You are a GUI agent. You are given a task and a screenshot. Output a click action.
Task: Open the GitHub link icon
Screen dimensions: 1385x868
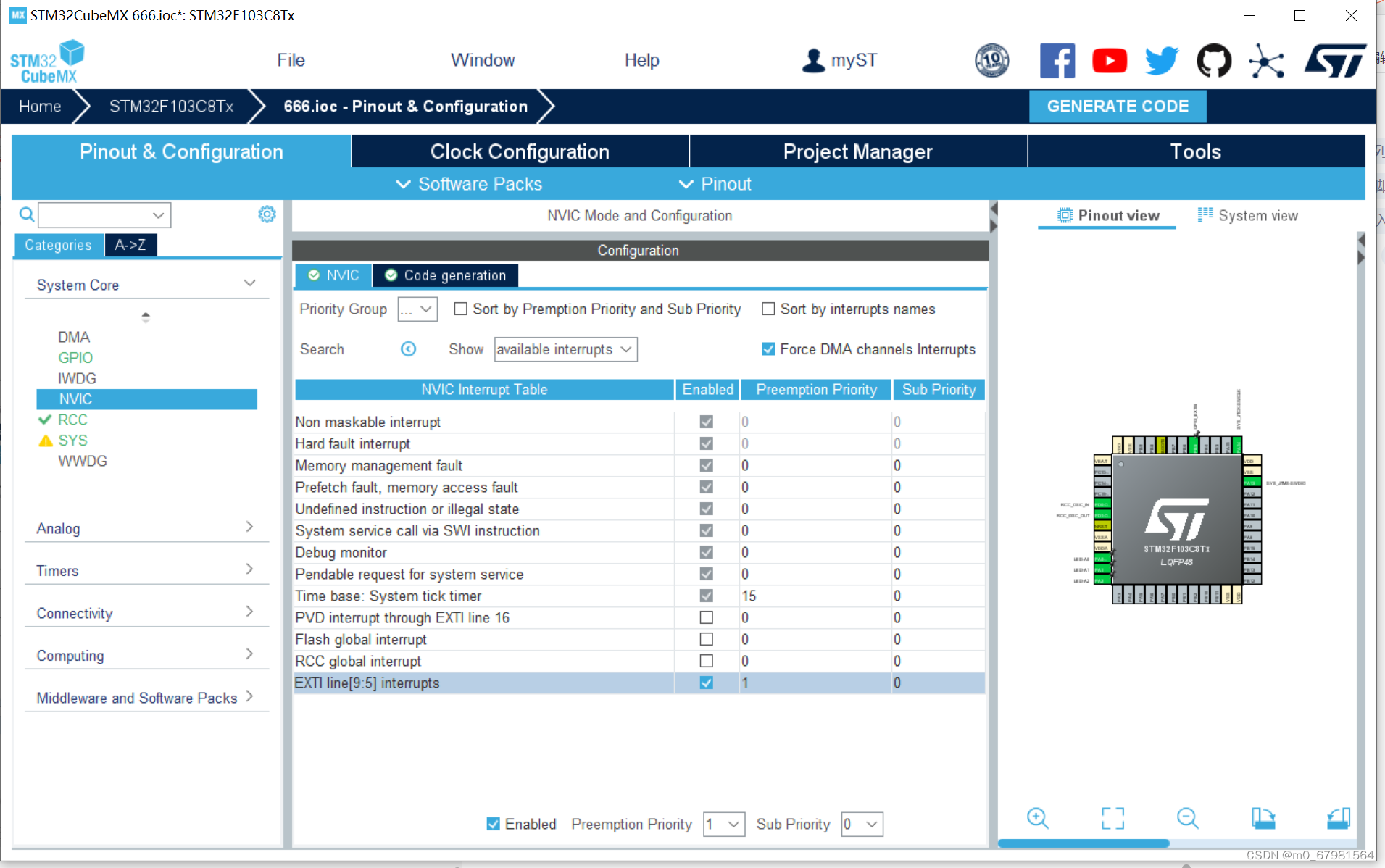coord(1214,61)
